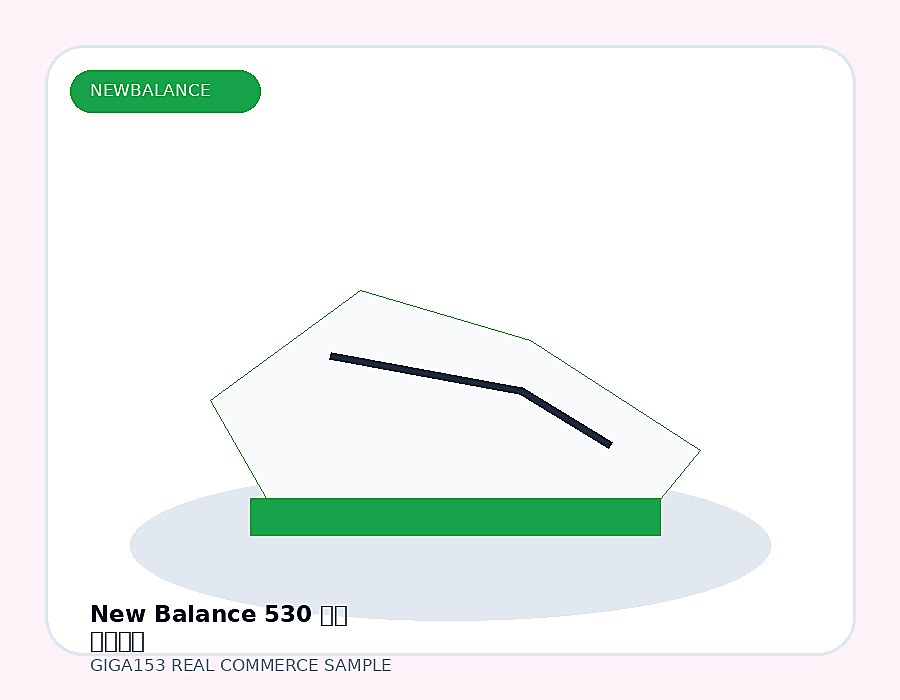The width and height of the screenshot is (900, 700).
Task: Click the green sole of the sneaker
Action: (x=455, y=517)
